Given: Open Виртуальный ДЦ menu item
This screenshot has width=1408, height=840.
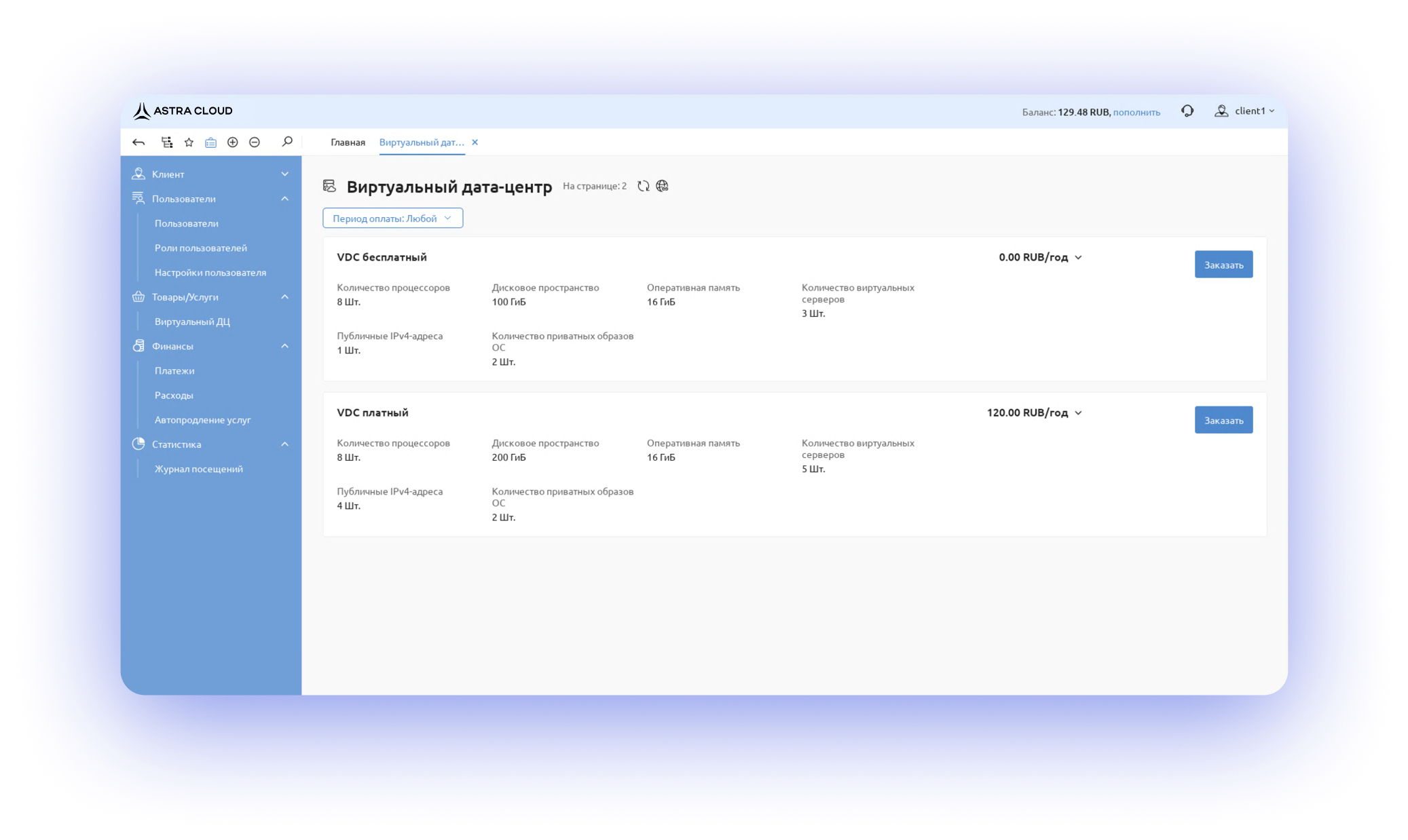Looking at the screenshot, I should (x=192, y=322).
